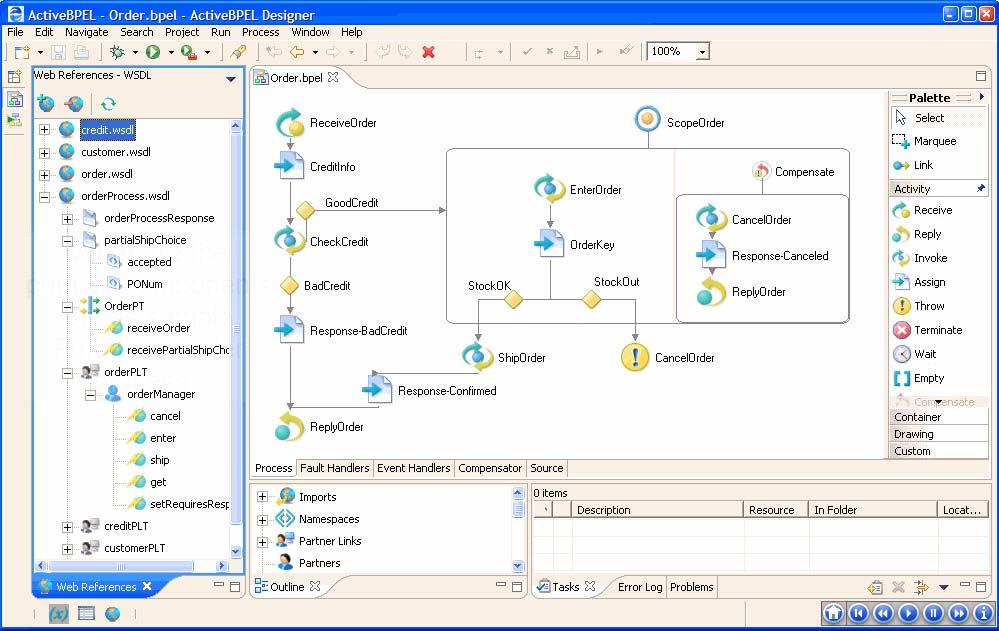The width and height of the screenshot is (999, 631).
Task: Expand the customer.wsdl tree node
Action: click(44, 152)
